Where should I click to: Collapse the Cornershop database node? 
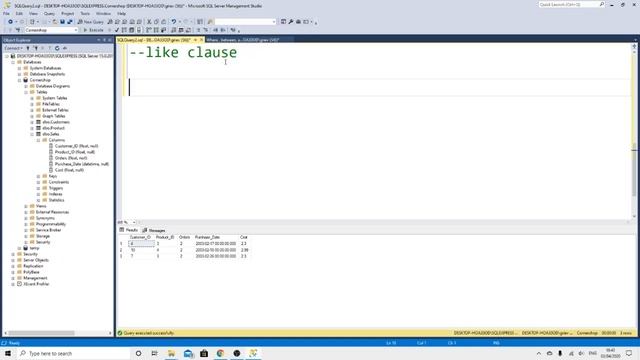(19, 80)
